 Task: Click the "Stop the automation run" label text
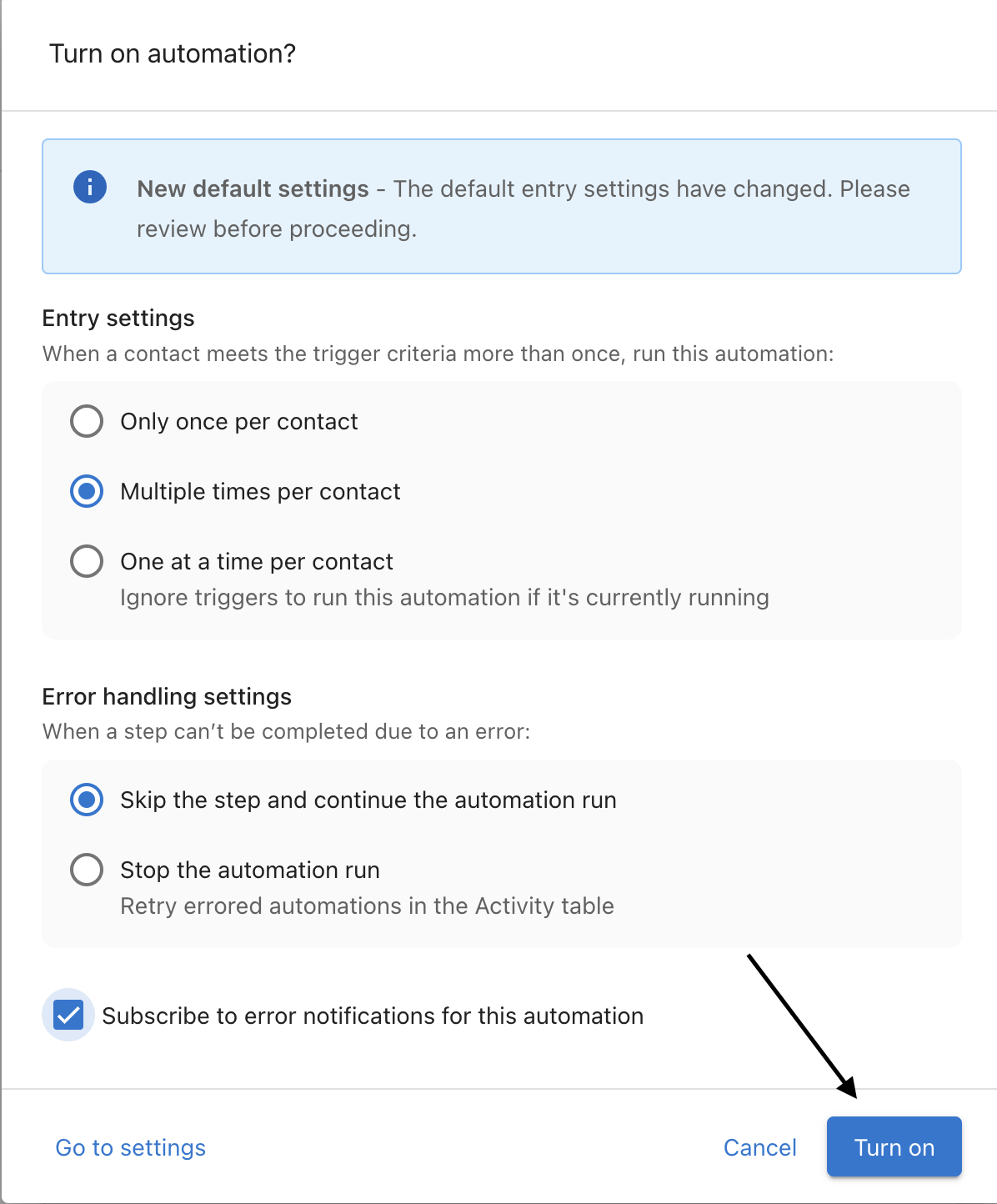pyautogui.click(x=250, y=870)
